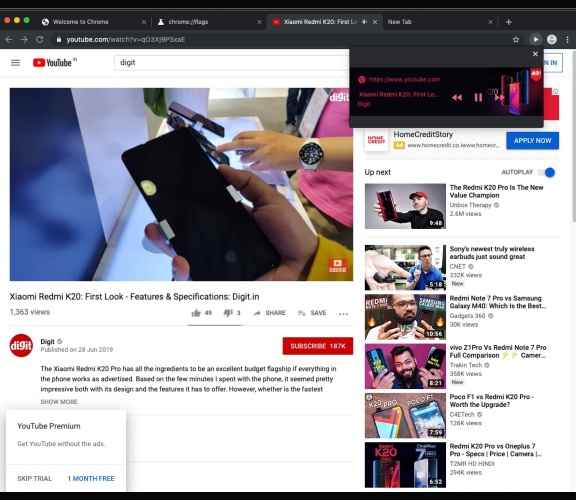
Task: Open a new tab with plus button
Action: (508, 22)
